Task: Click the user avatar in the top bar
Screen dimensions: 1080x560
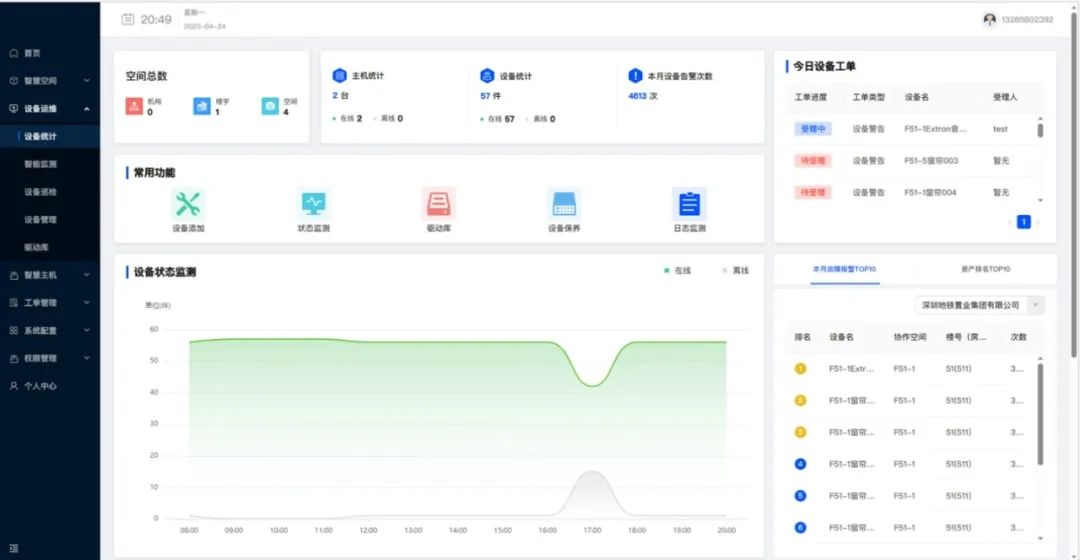Action: click(990, 19)
